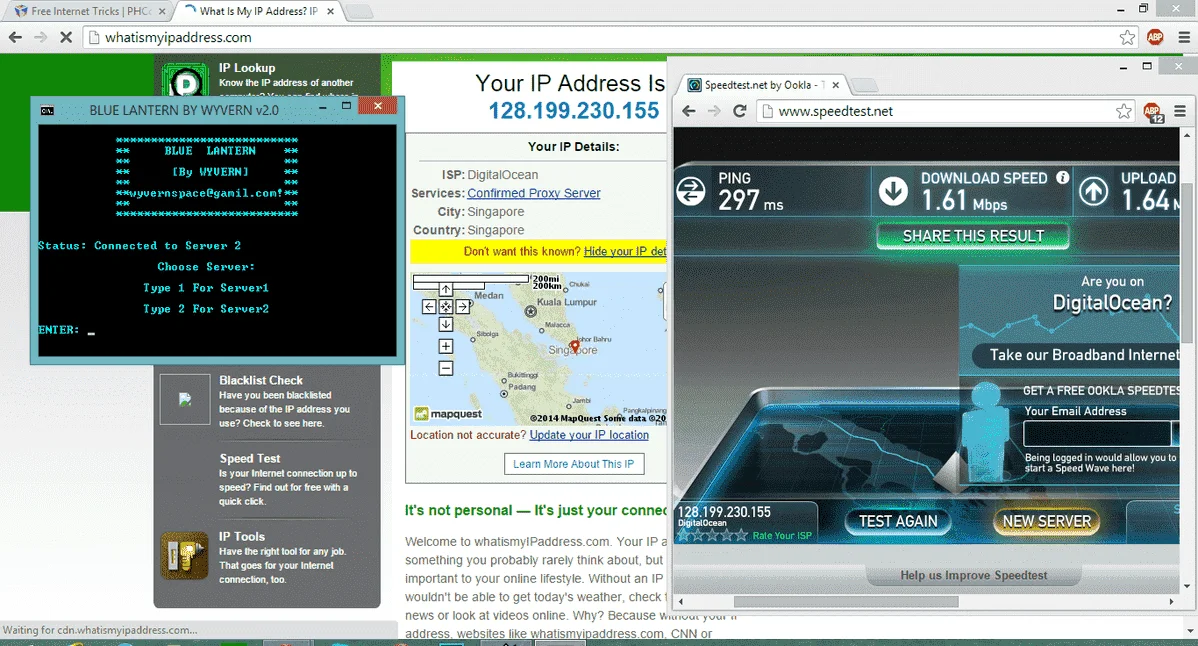
Task: Open the IP Tools sidebar heading
Action: (241, 537)
